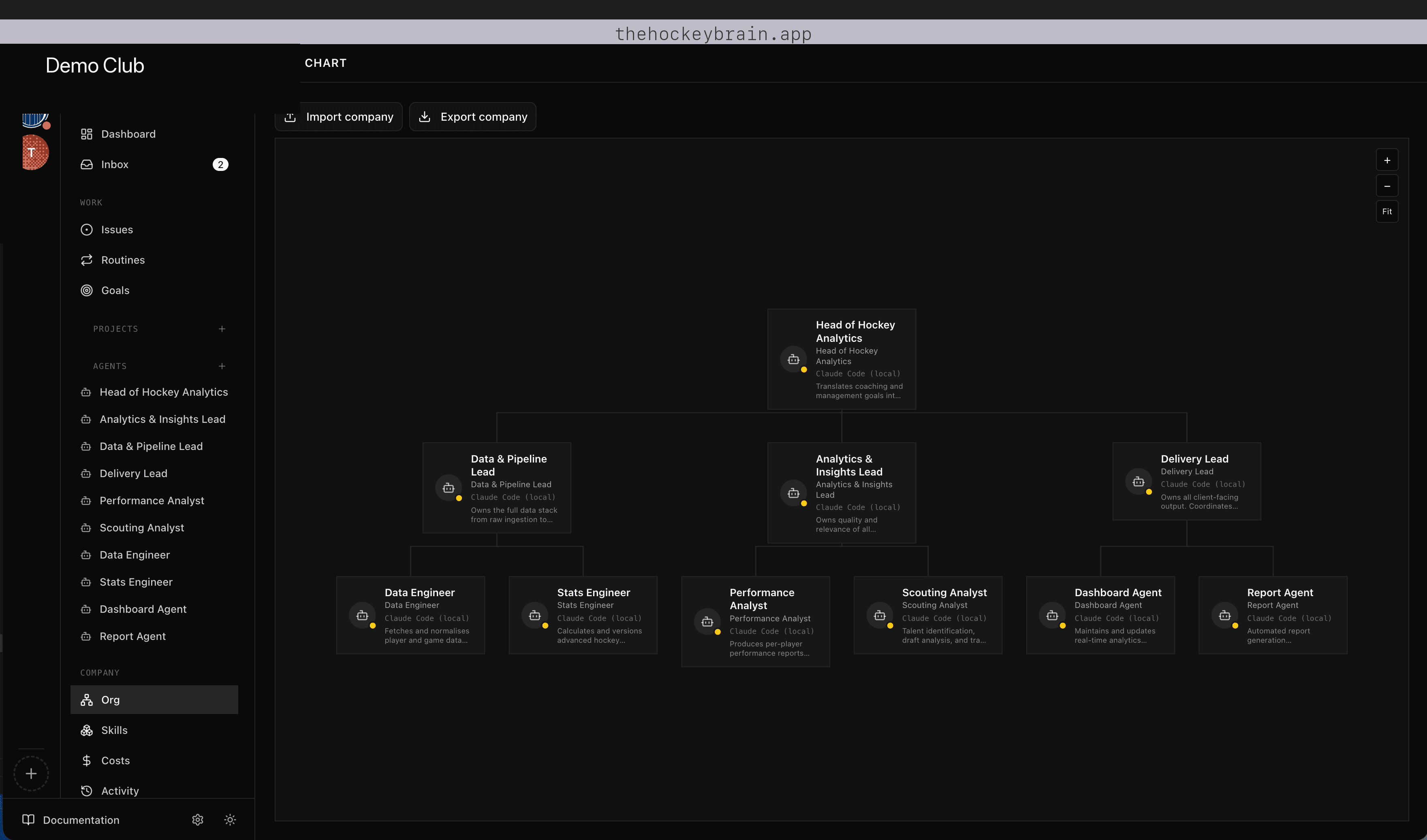Add a new agent with the Agents plus

point(222,366)
